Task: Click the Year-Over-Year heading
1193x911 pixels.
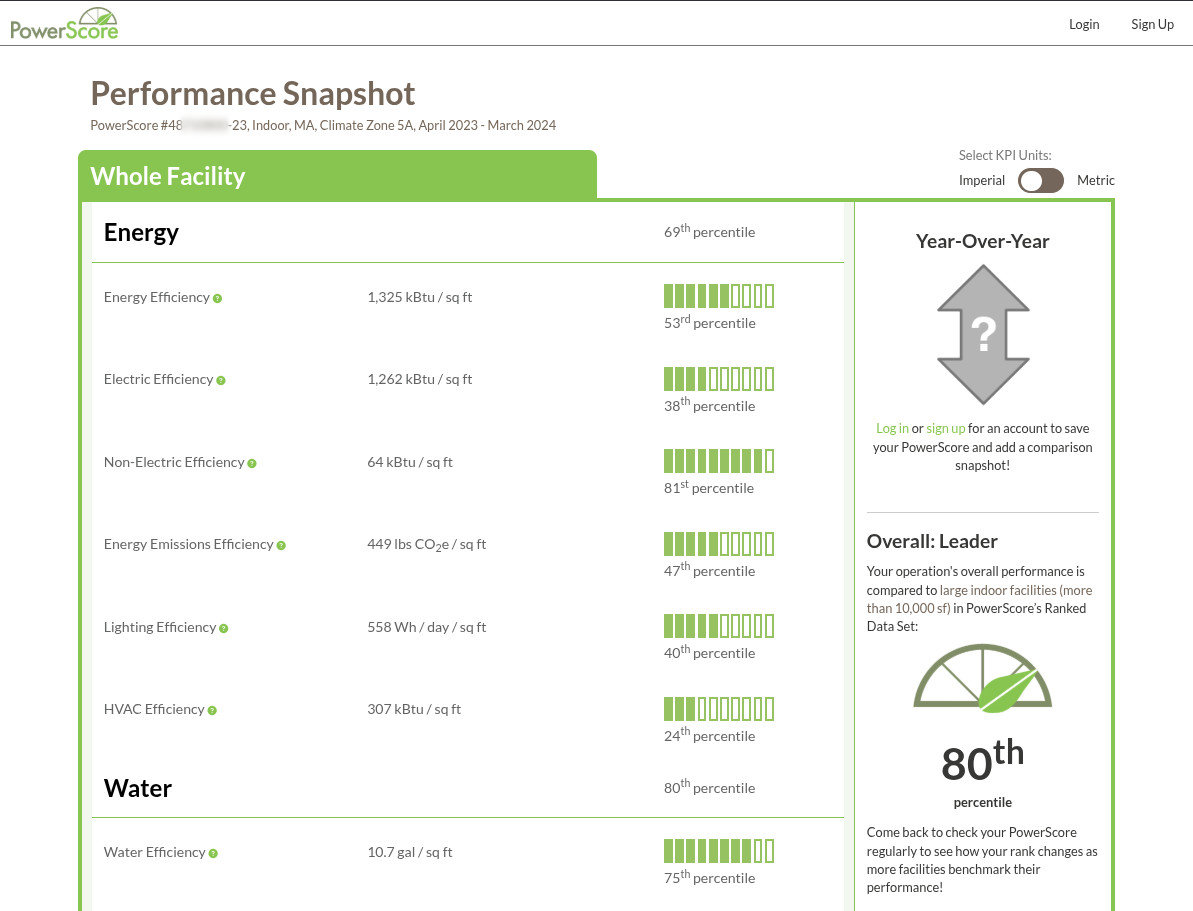Action: click(982, 241)
